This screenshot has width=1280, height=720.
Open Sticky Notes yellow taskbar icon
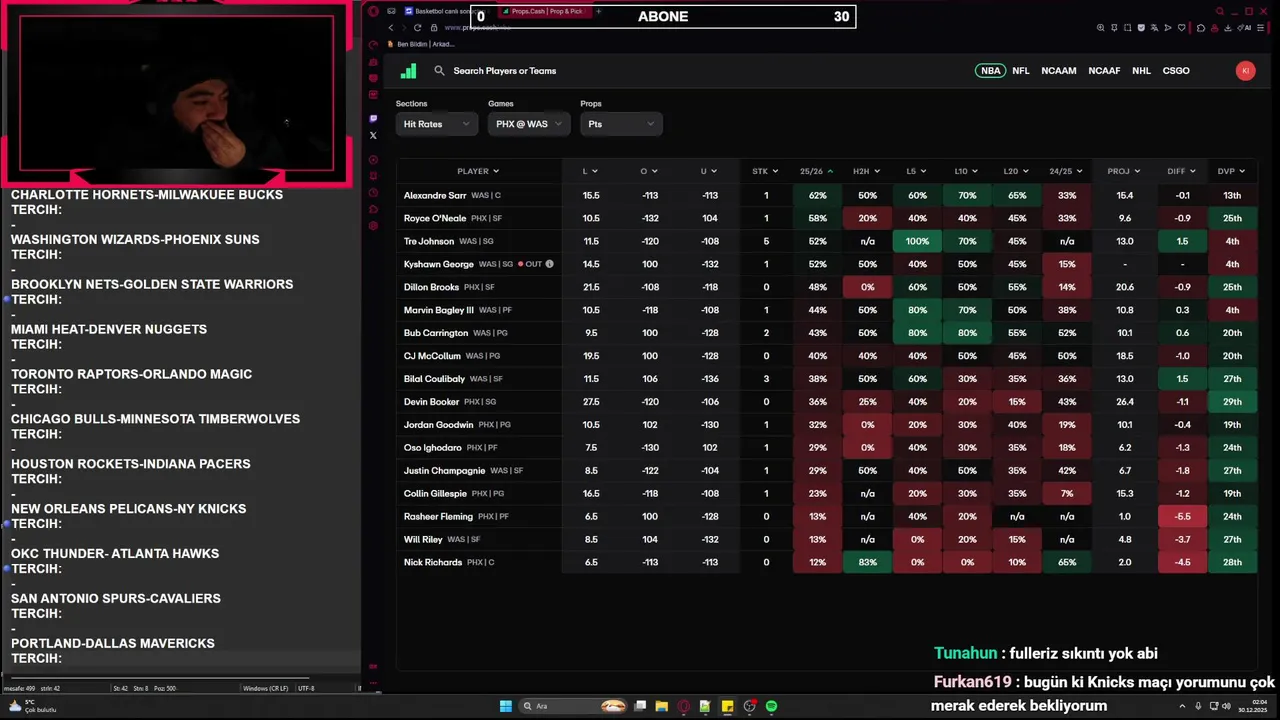tap(727, 706)
